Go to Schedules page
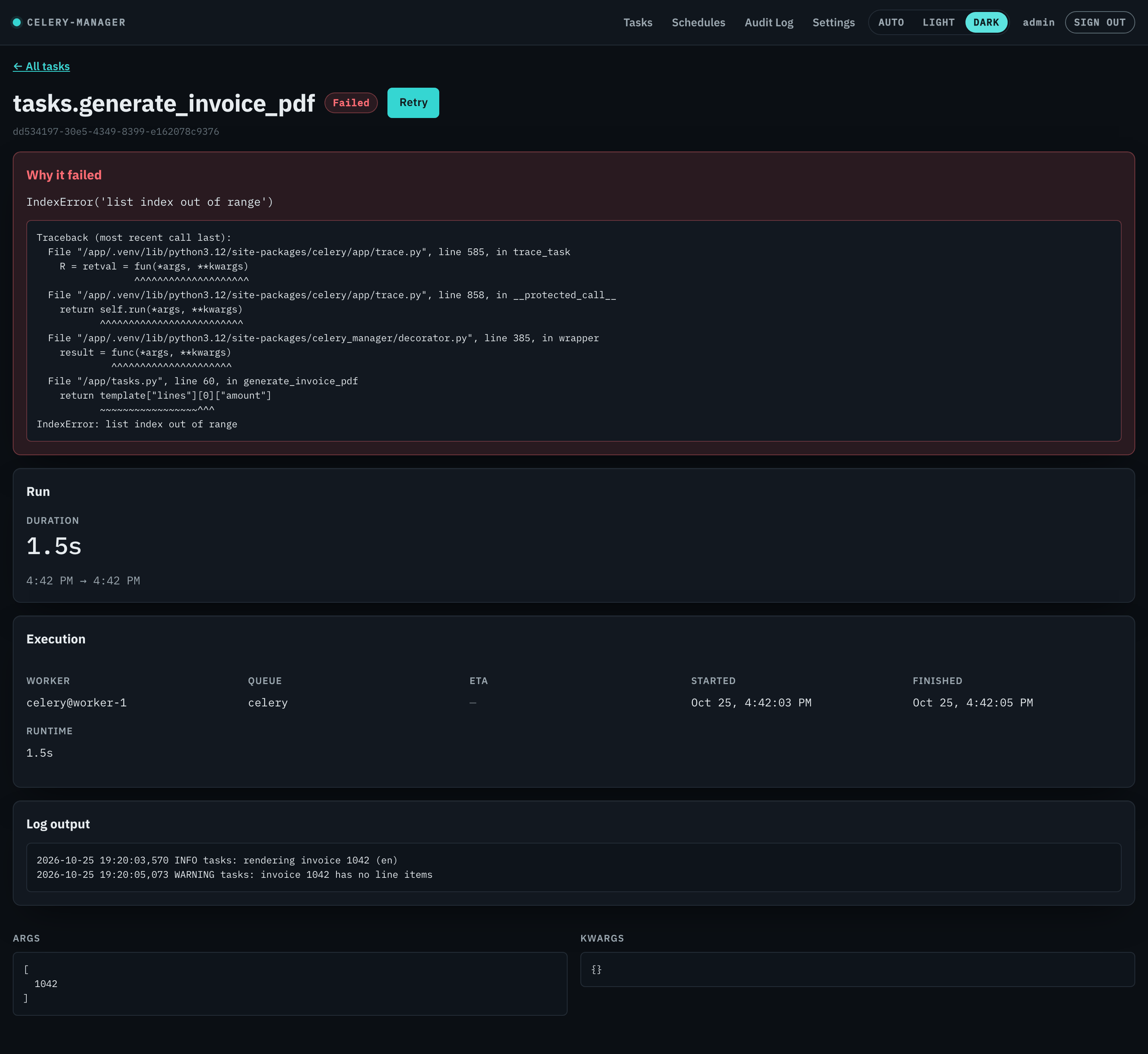 (x=698, y=22)
